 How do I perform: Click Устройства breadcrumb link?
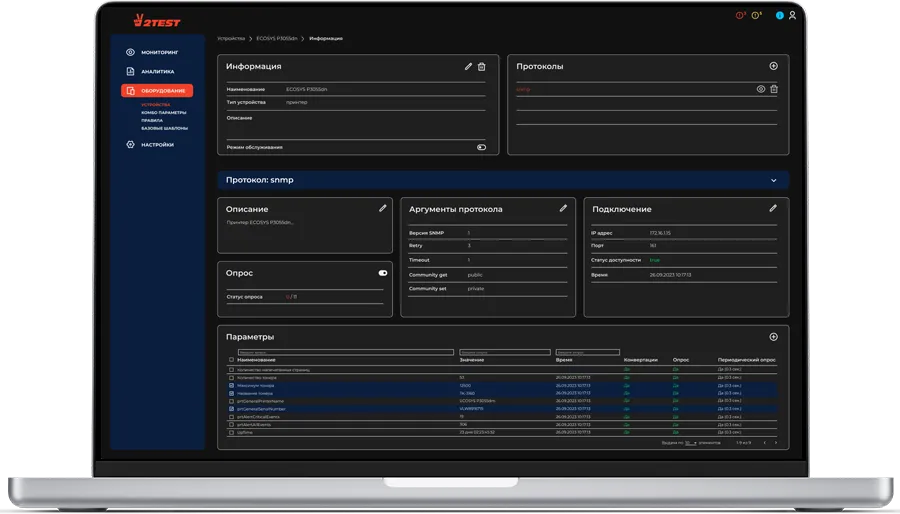[231, 38]
